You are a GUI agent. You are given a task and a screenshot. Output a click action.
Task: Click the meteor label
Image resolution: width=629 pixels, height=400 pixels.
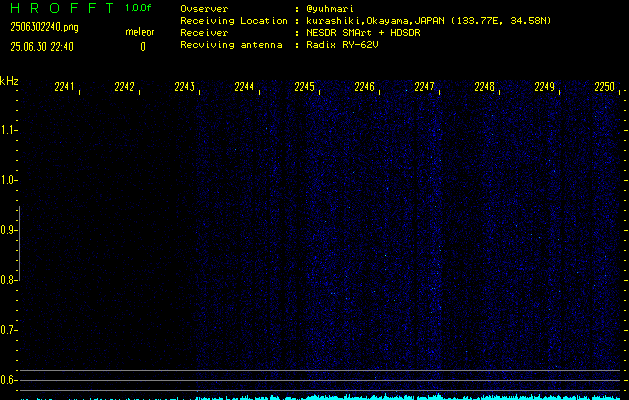pos(140,32)
